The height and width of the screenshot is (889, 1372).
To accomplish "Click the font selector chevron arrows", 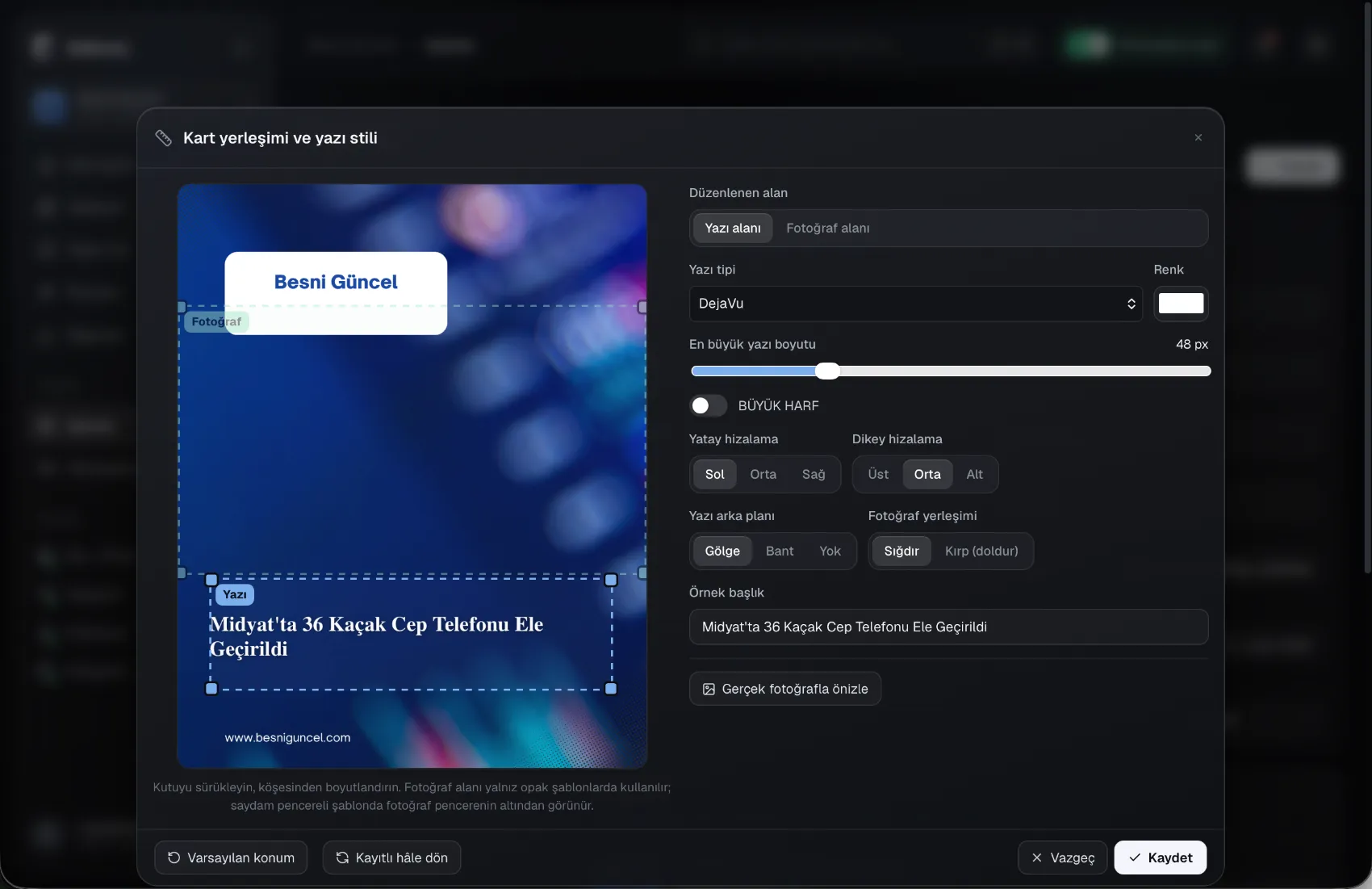I will click(1131, 304).
